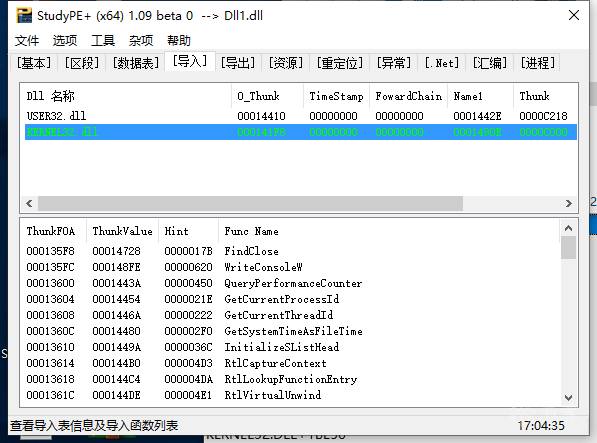597x443 pixels.
Task: Click Hint value 00000450
Action: [188, 283]
